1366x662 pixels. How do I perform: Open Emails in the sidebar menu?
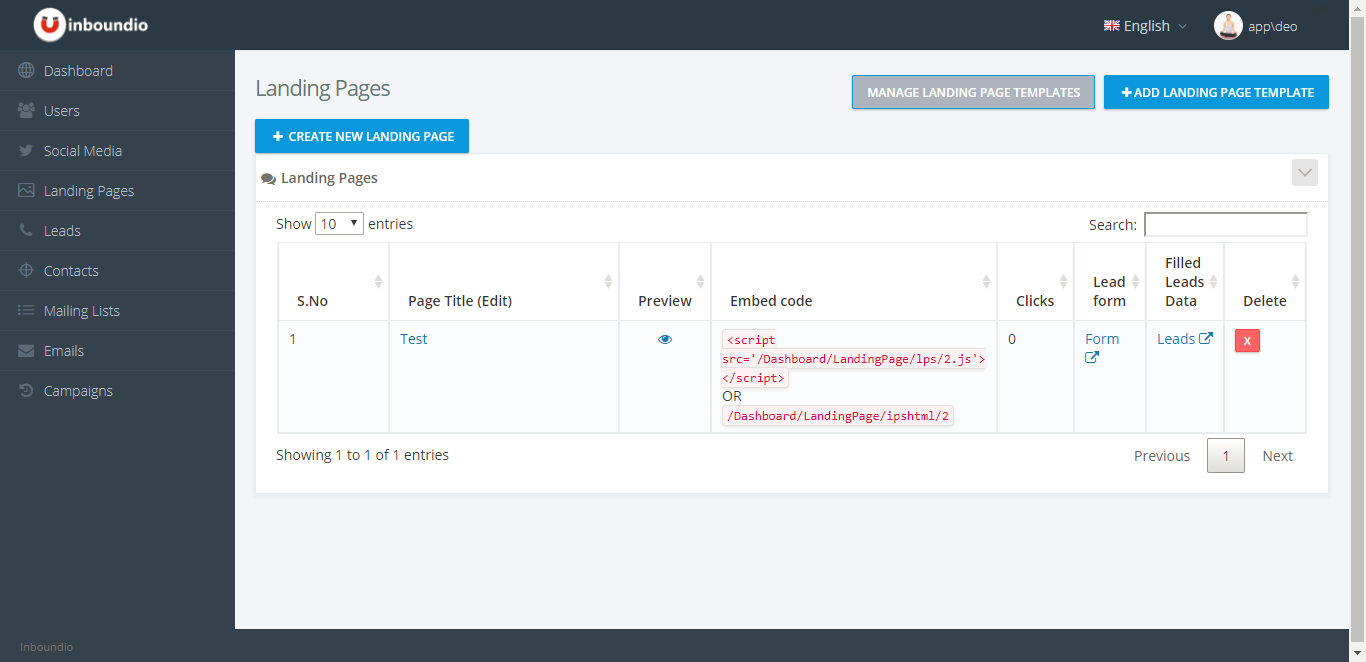click(x=117, y=351)
